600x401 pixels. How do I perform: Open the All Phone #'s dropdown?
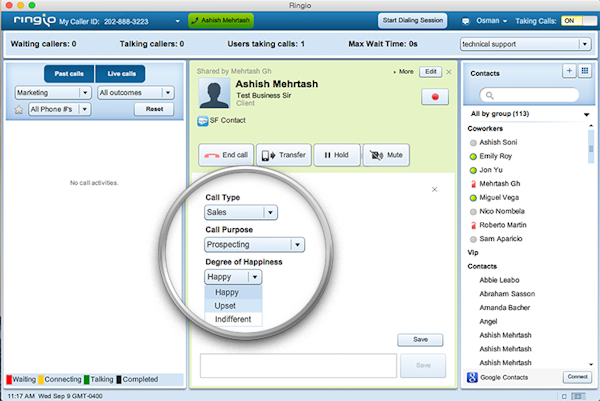pos(59,109)
